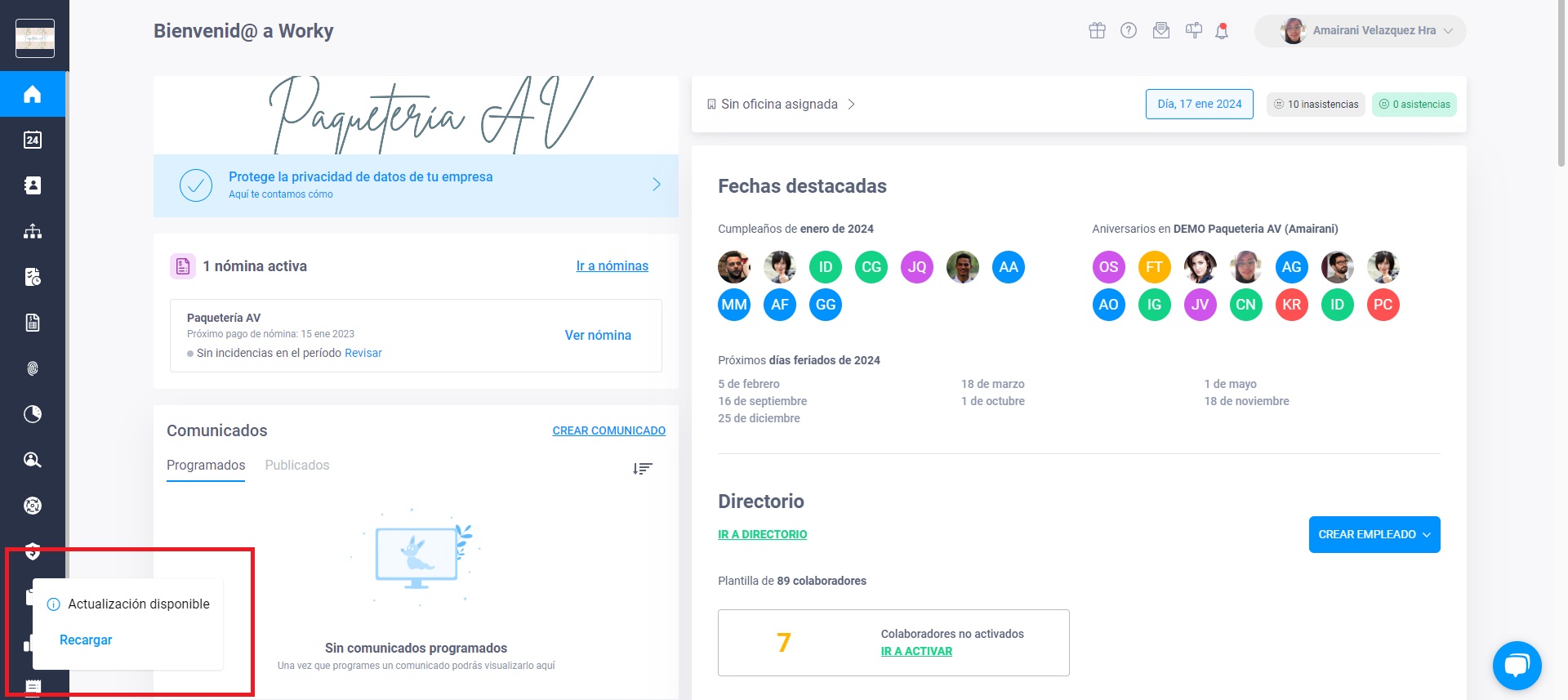
Task: Click Ver nómina for Paquetería AV
Action: coord(598,336)
